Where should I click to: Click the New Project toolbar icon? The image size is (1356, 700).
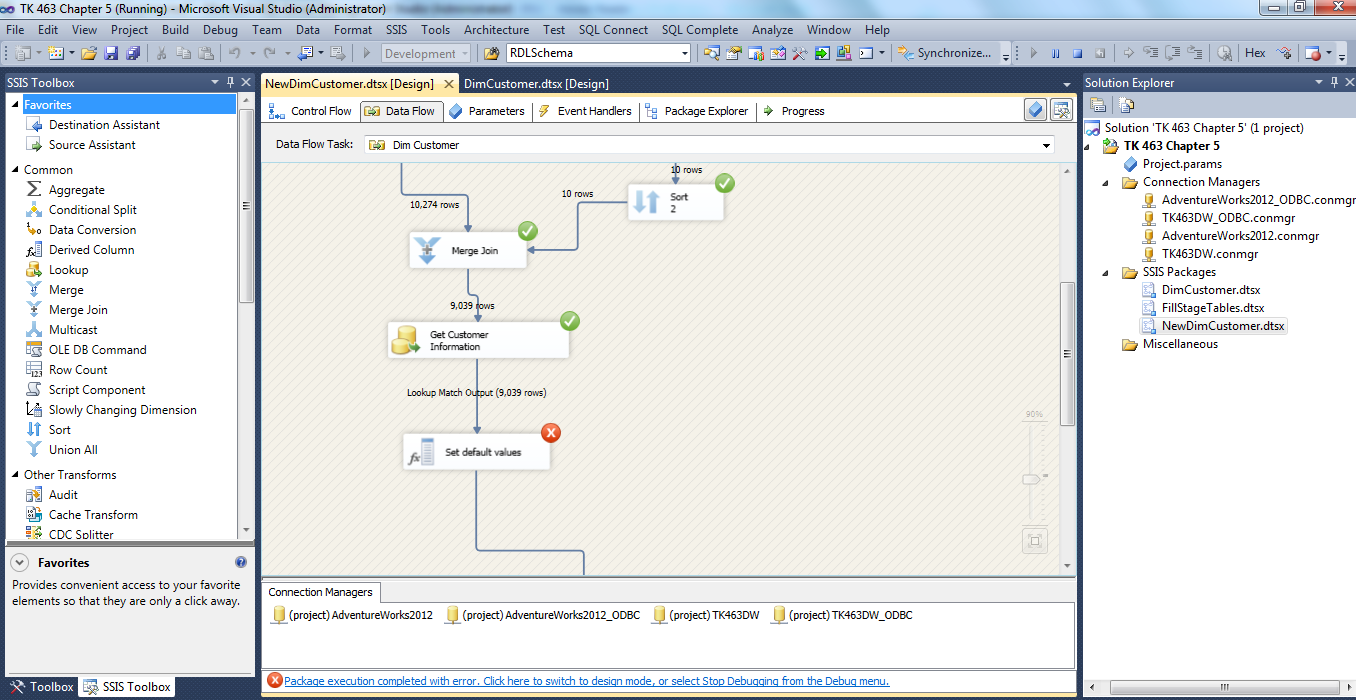(x=21, y=53)
